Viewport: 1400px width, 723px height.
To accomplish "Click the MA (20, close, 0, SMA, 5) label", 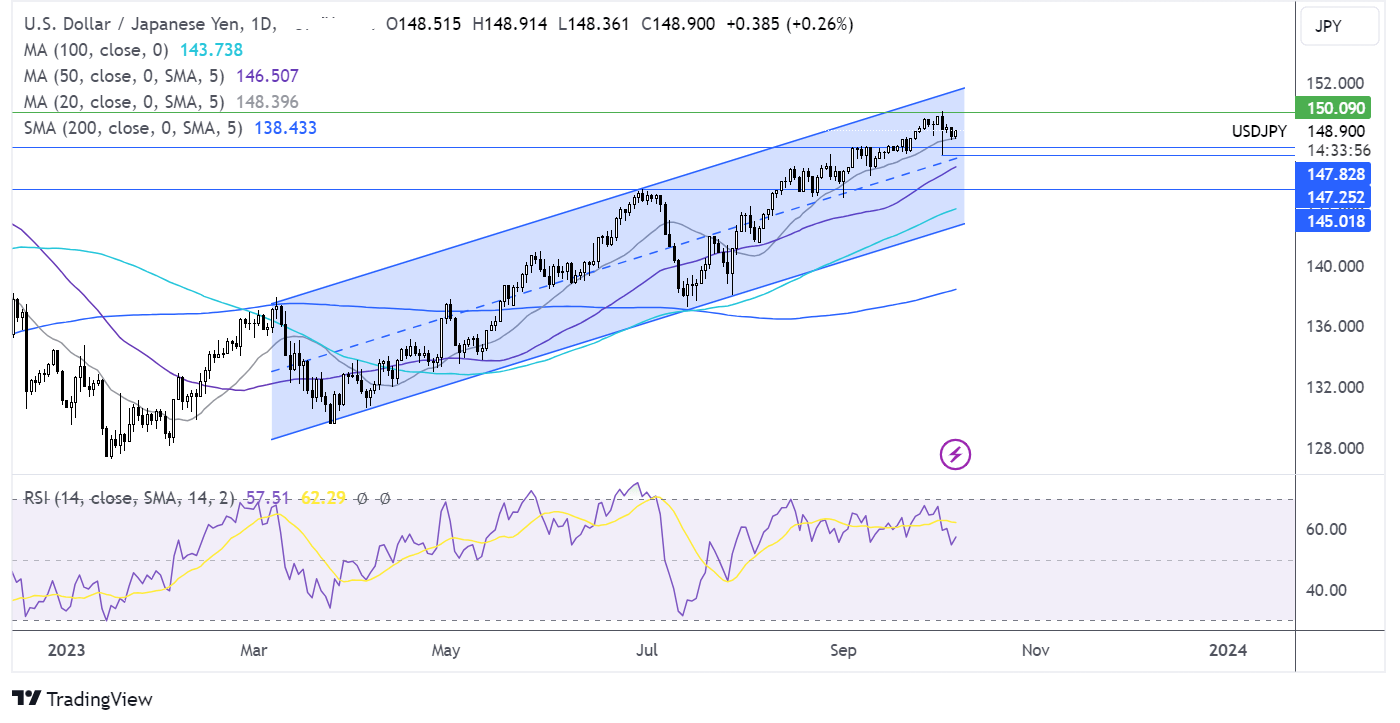I will click(x=125, y=102).
